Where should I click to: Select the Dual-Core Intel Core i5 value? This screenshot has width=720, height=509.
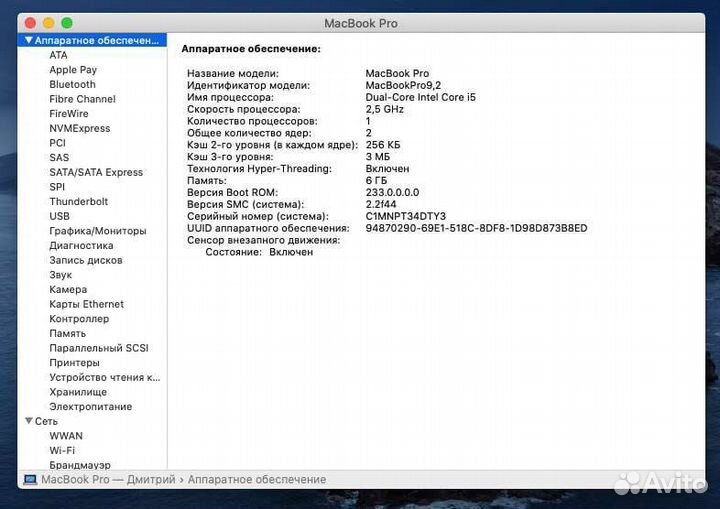421,97
